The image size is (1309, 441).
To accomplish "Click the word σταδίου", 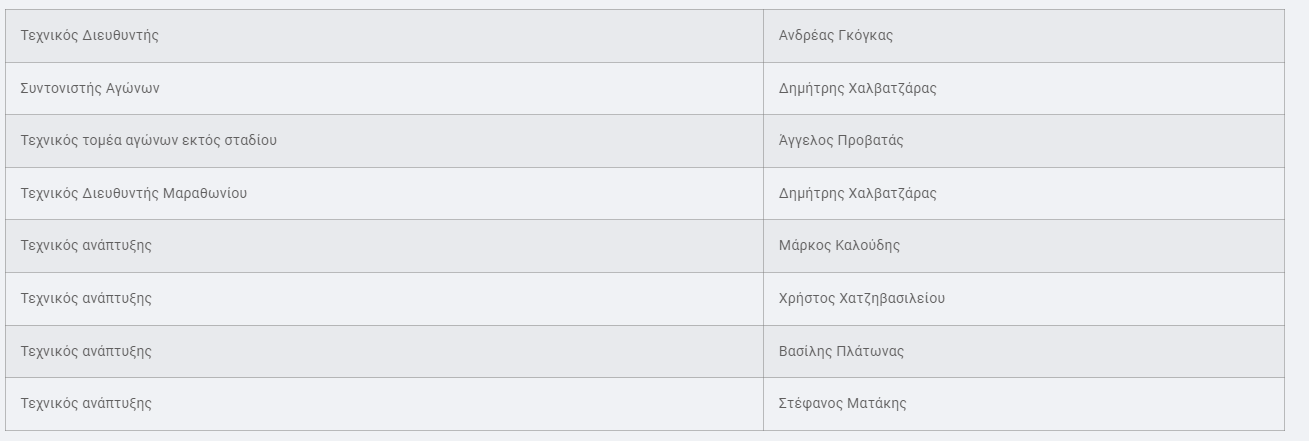I will click(x=251, y=140).
